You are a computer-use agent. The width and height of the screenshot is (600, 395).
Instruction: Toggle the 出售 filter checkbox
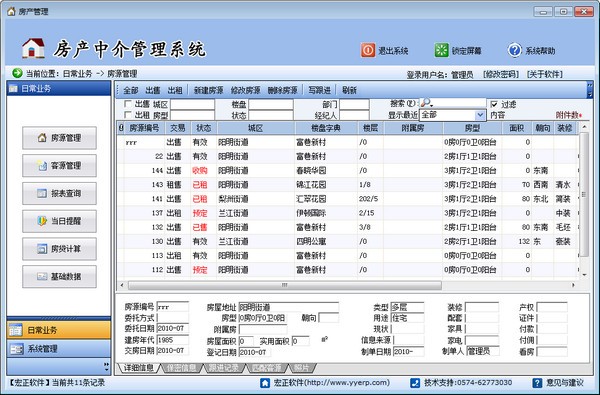pos(128,104)
